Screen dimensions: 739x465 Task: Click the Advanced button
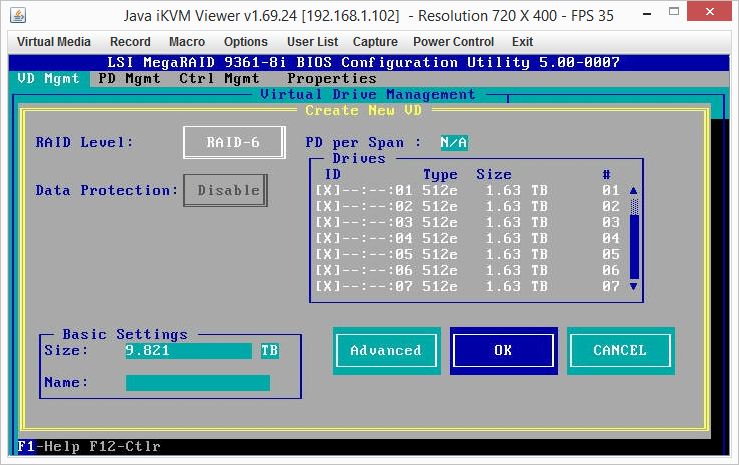pyautogui.click(x=386, y=351)
